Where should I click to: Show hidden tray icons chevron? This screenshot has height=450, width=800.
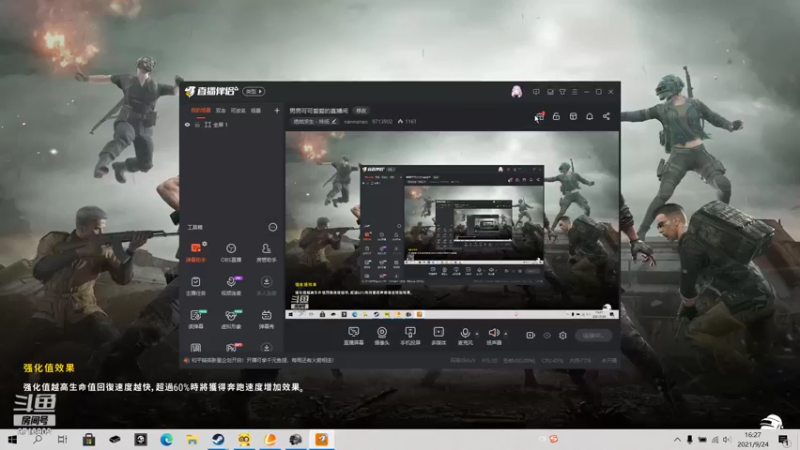[677, 439]
